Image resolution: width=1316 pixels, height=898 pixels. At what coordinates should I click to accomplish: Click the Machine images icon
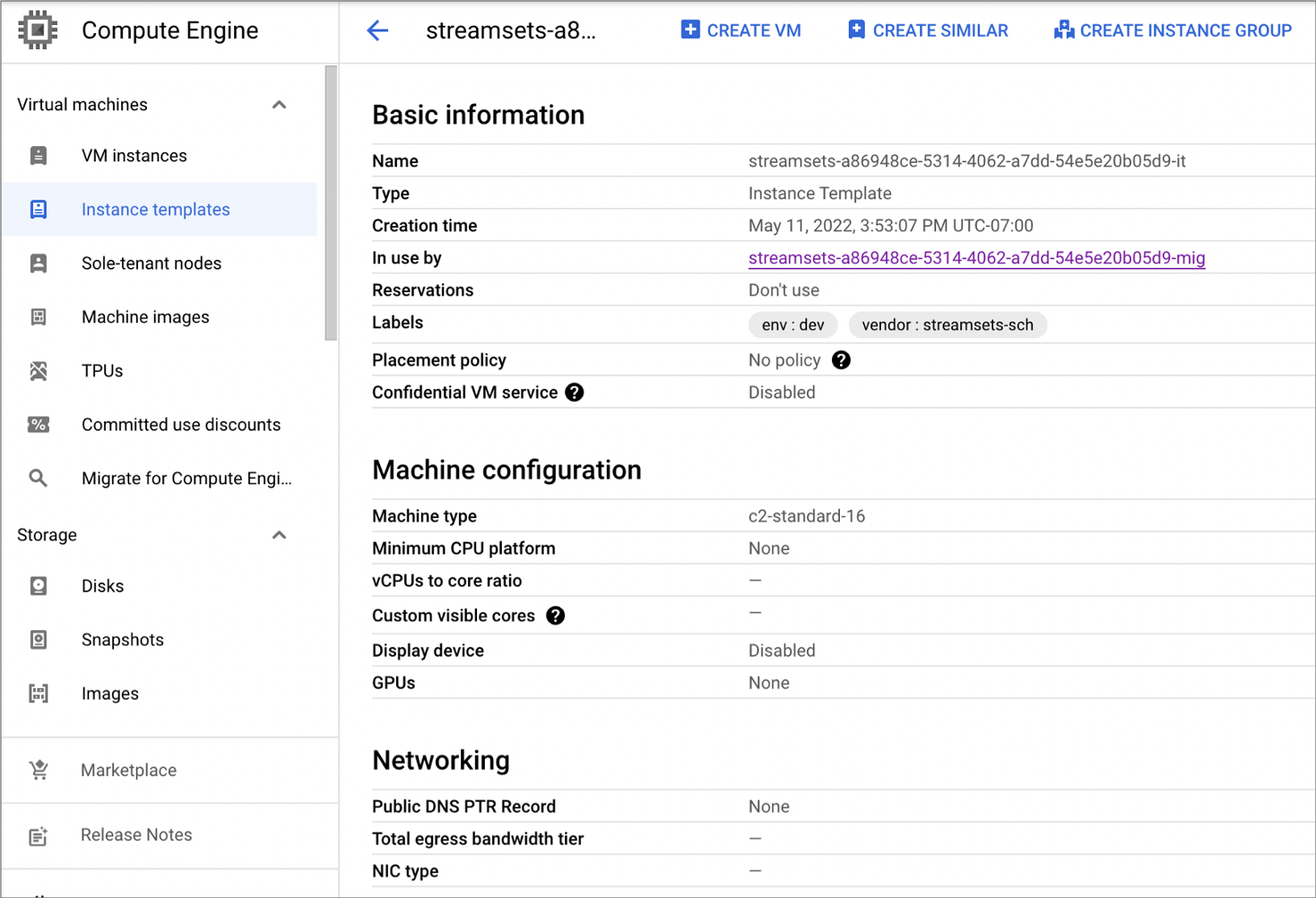pos(39,317)
